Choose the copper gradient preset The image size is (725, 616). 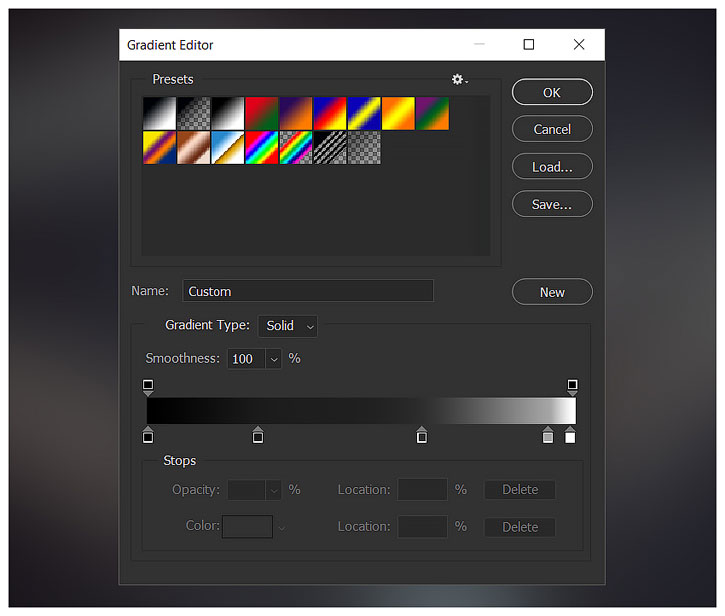click(x=194, y=148)
